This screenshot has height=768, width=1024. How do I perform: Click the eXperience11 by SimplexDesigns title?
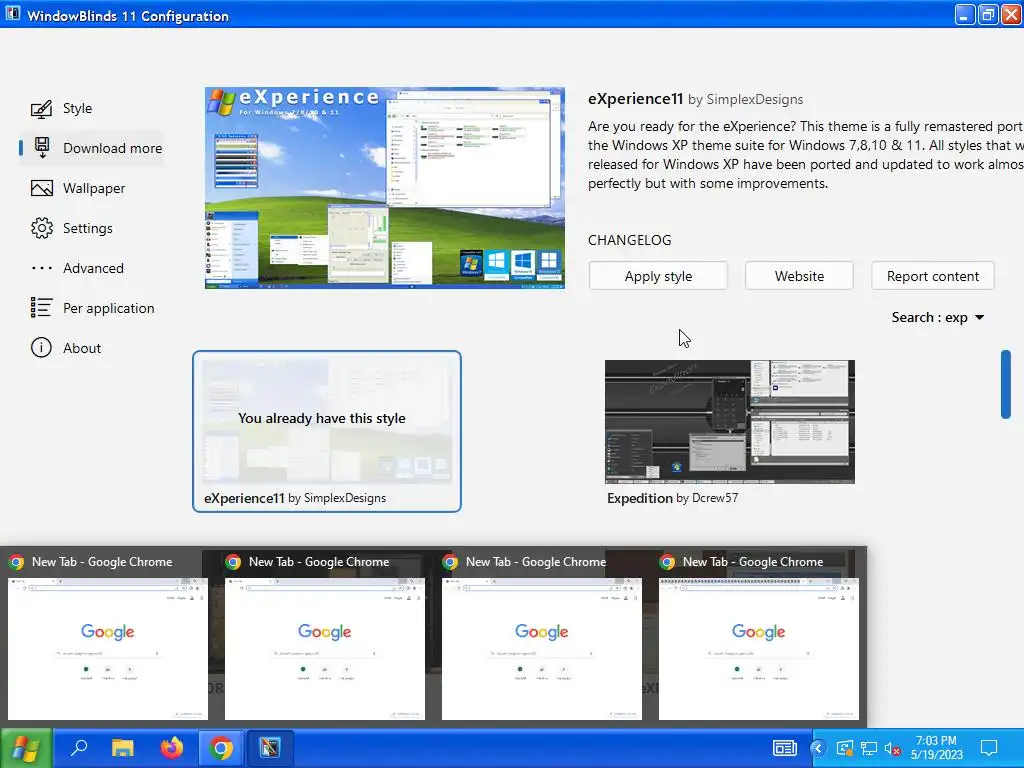pos(696,99)
